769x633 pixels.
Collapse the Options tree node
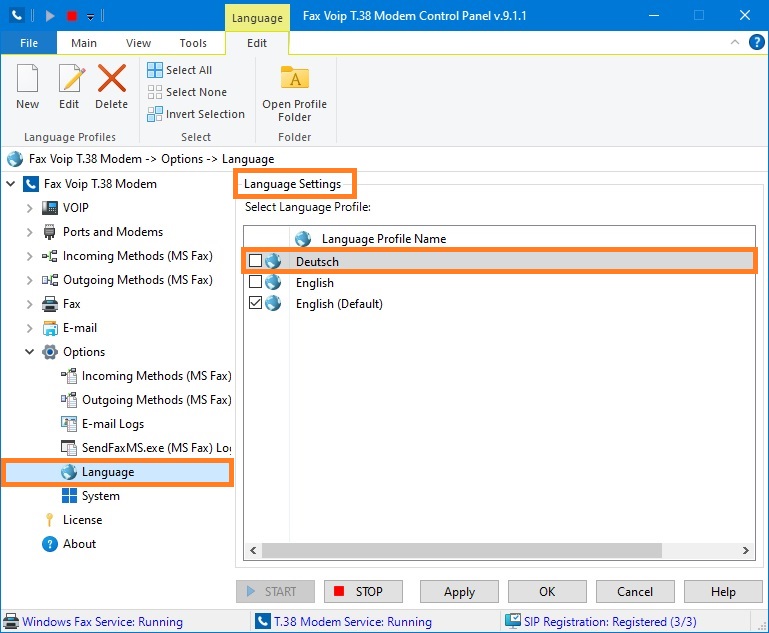point(29,352)
